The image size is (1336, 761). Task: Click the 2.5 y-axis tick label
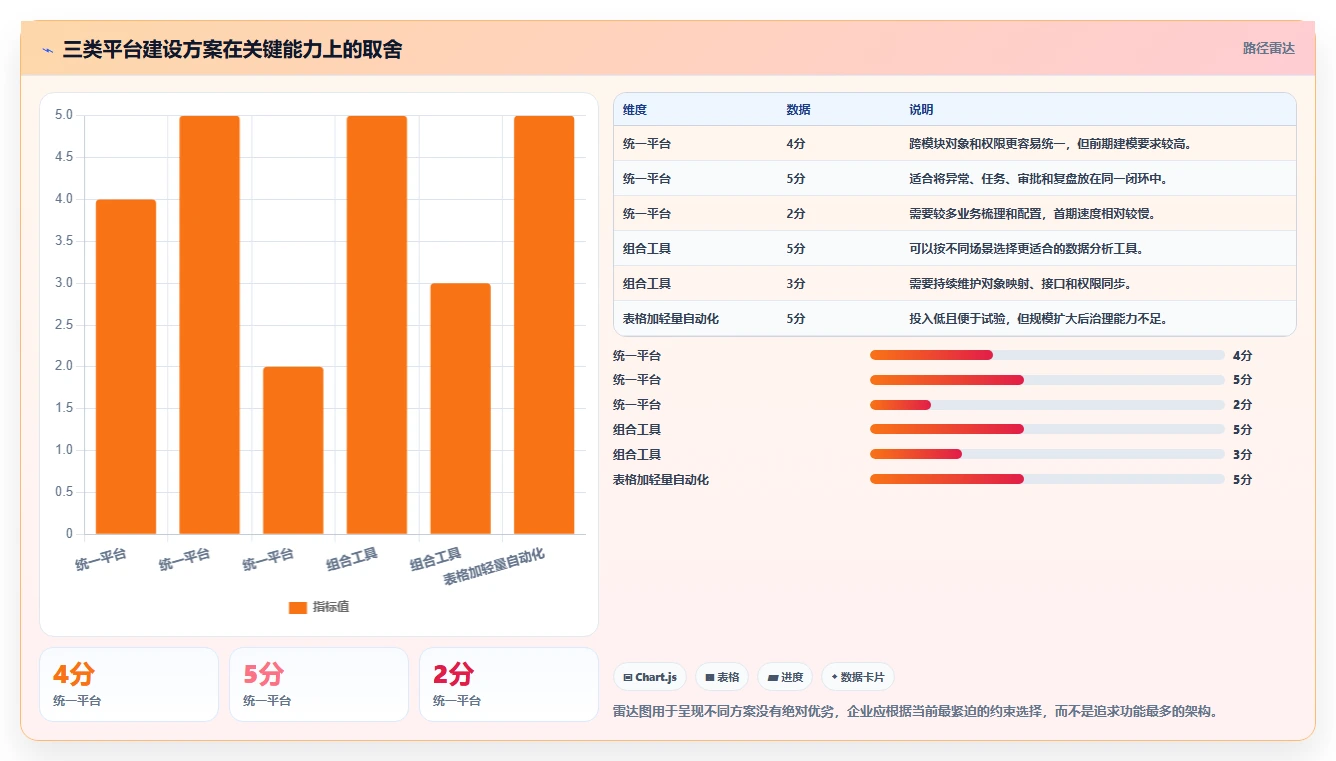point(64,325)
